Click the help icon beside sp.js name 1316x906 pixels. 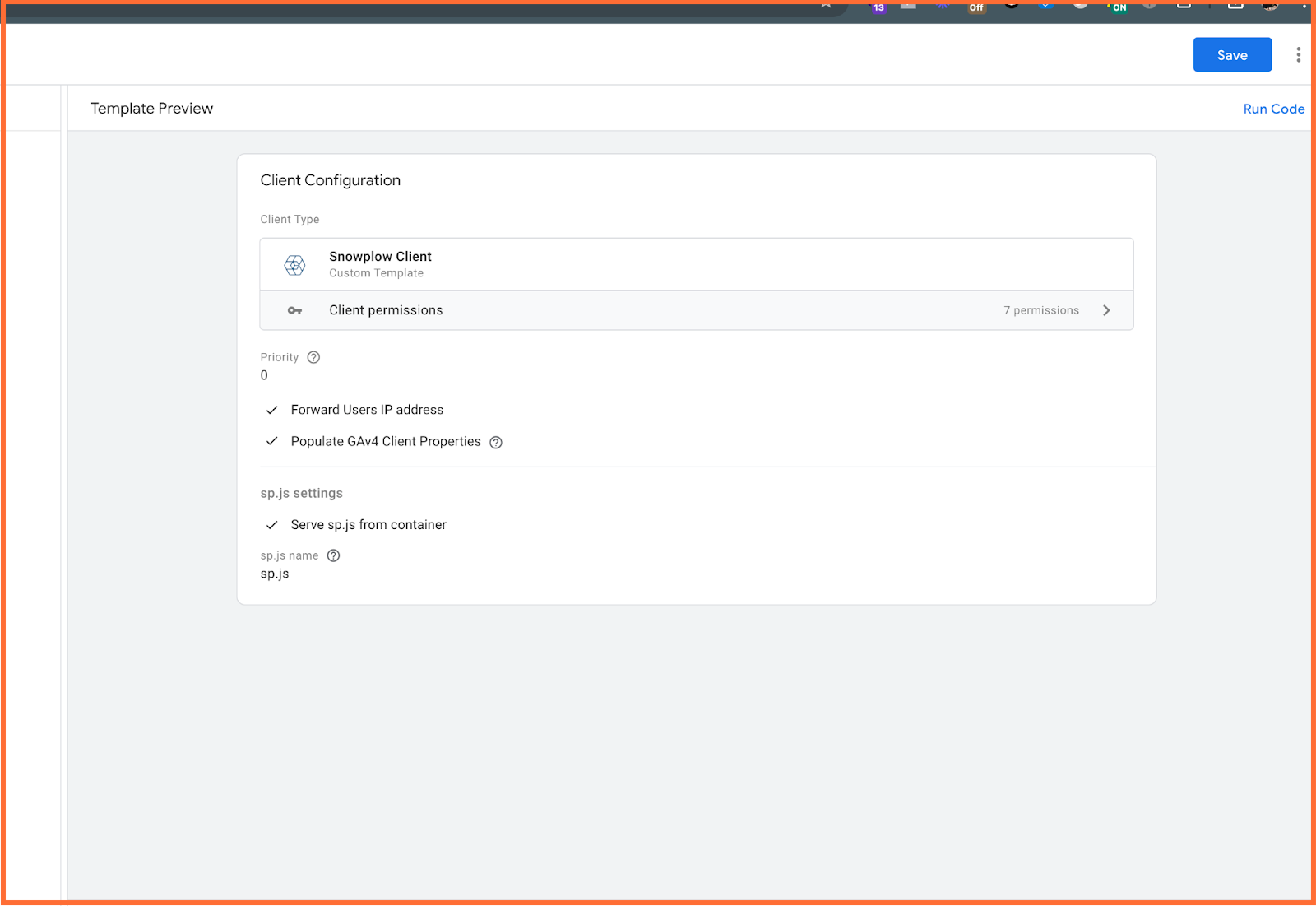coord(333,555)
